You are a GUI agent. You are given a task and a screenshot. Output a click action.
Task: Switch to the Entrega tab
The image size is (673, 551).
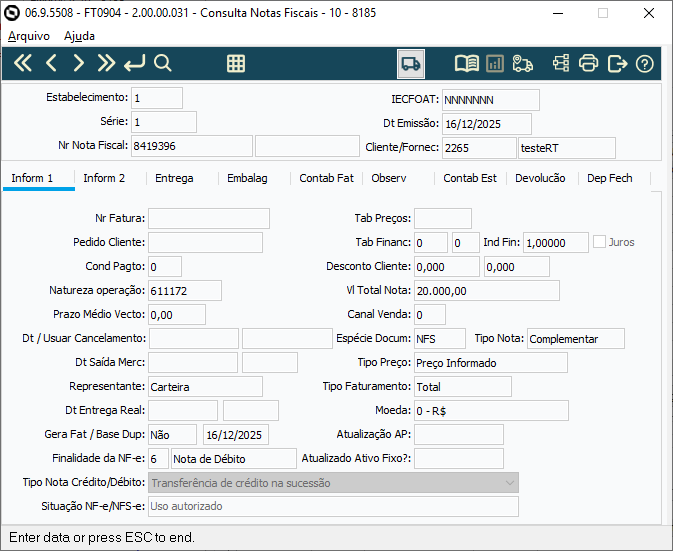[174, 178]
